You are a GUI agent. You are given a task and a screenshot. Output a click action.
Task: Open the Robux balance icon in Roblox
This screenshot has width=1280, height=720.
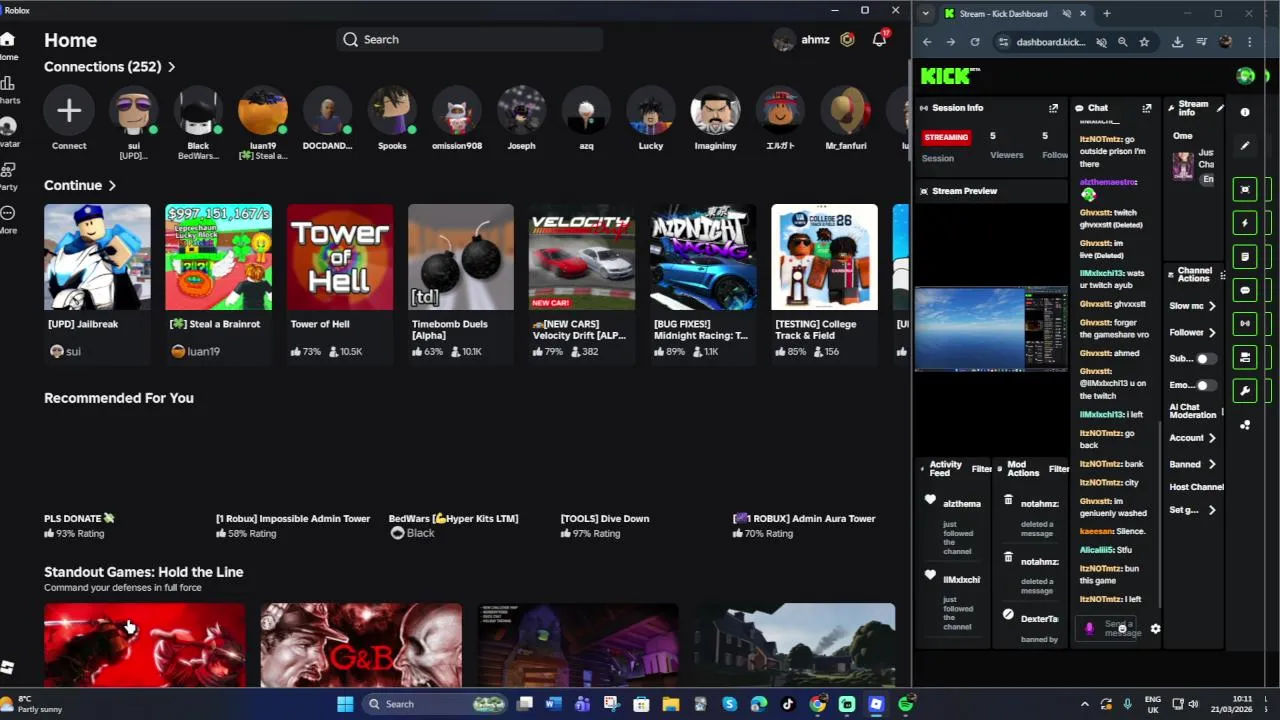[x=847, y=39]
